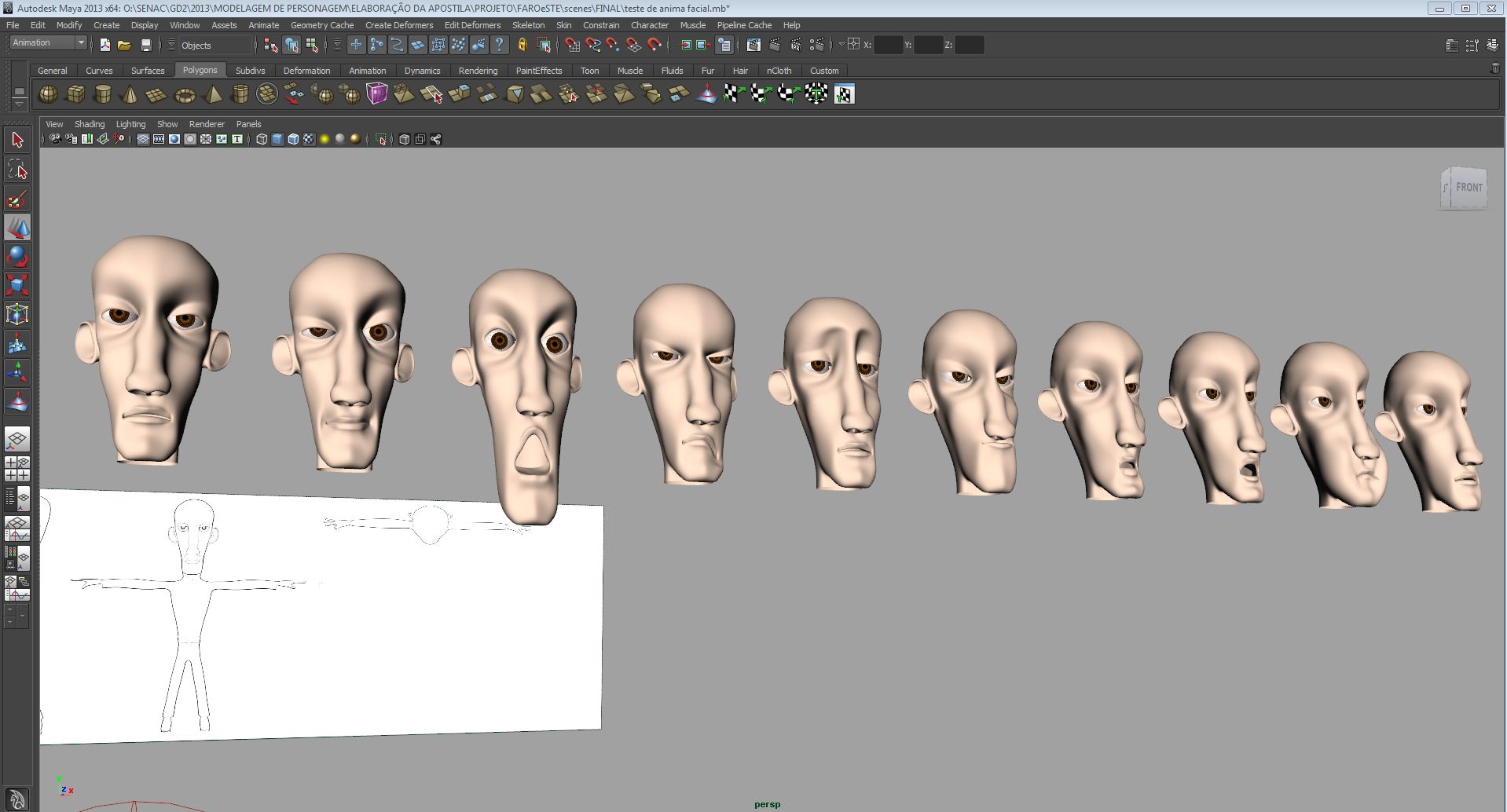
Task: Select the Rotate tool in the toolbox
Action: click(17, 257)
